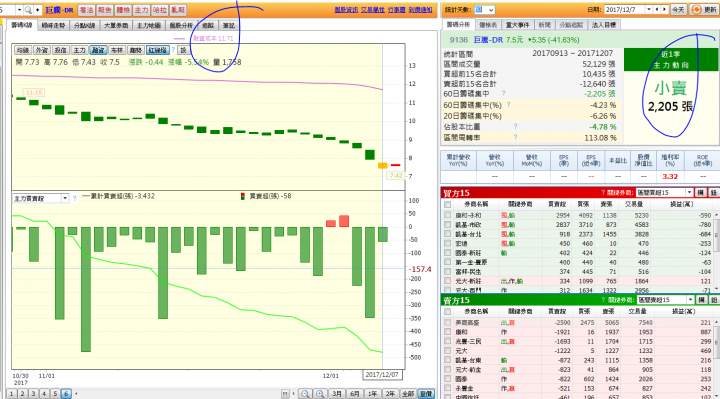Go to previous date using the left arrow

point(657,10)
